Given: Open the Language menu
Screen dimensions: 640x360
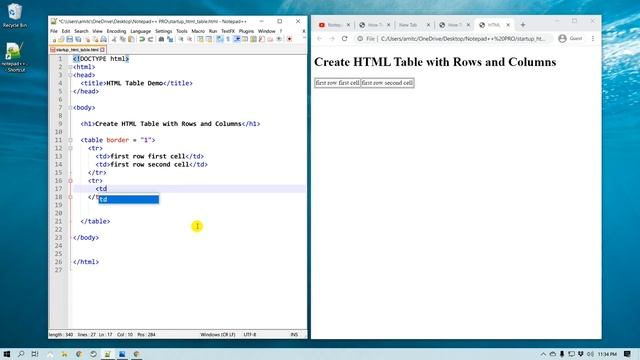Looking at the screenshot, I should pyautogui.click(x=140, y=31).
